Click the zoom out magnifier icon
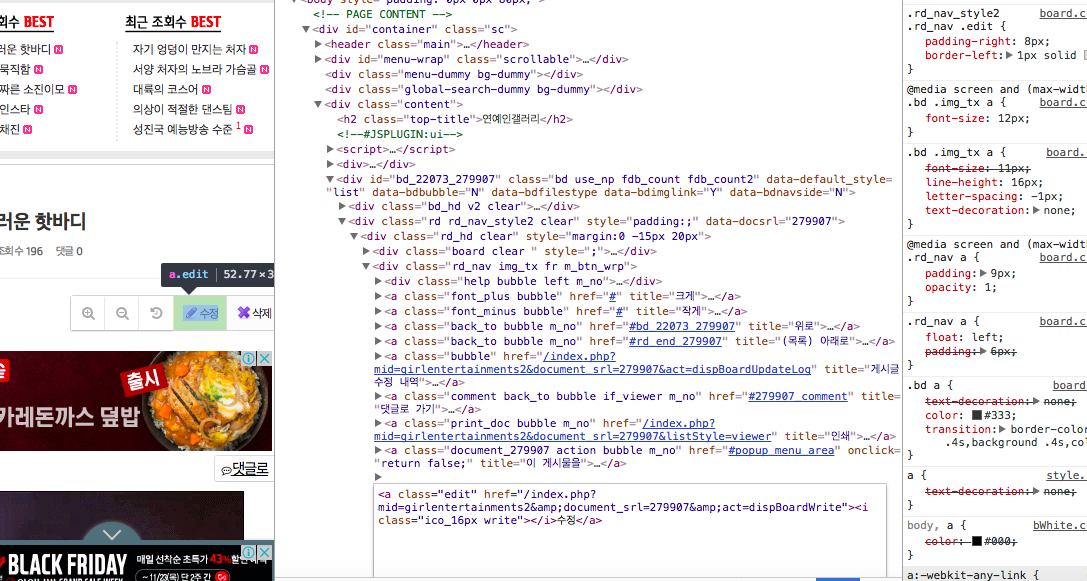The width and height of the screenshot is (1087, 581). [x=122, y=313]
